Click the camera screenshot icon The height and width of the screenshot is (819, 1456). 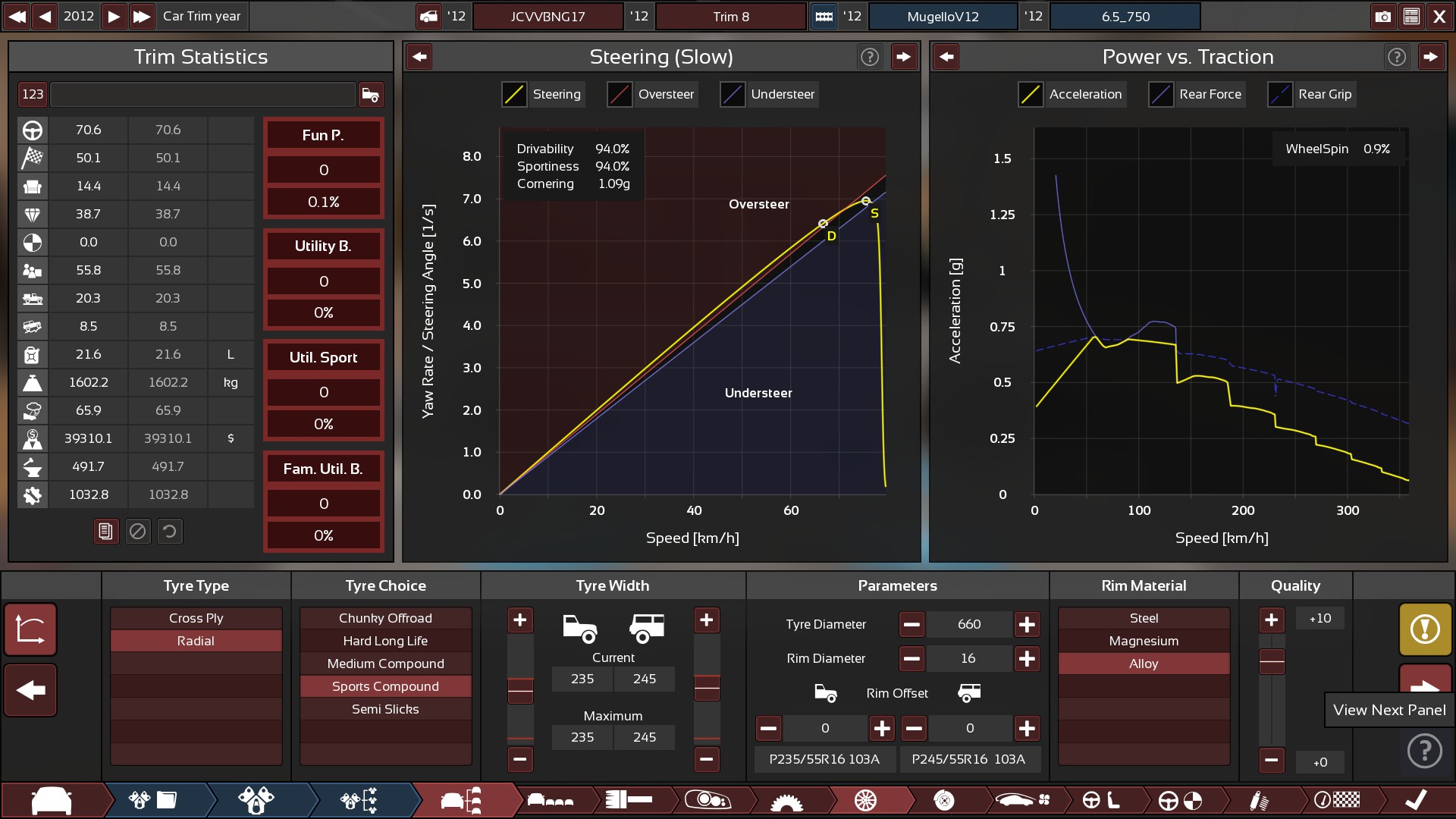click(x=1382, y=16)
